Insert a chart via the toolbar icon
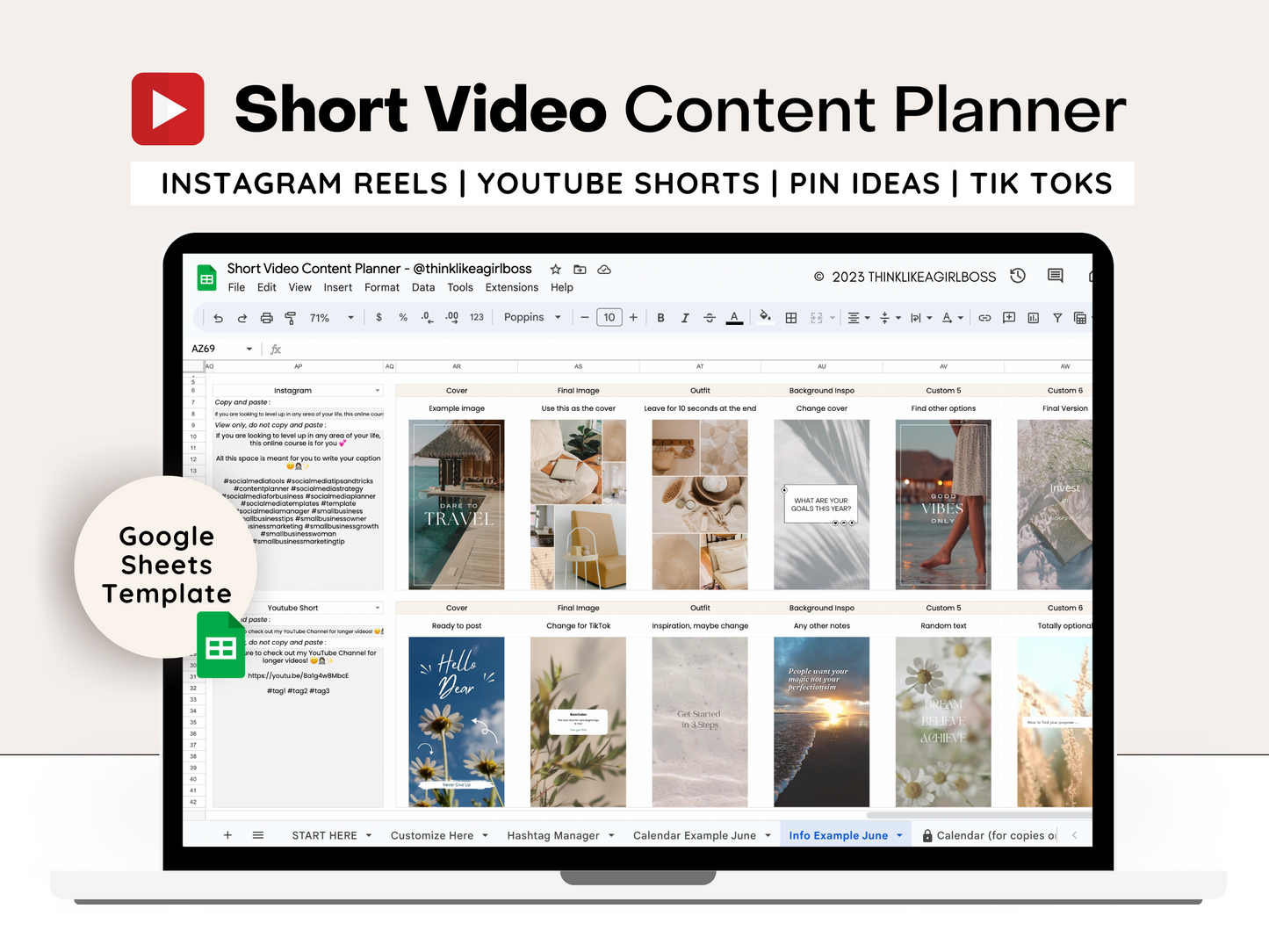 click(1032, 317)
